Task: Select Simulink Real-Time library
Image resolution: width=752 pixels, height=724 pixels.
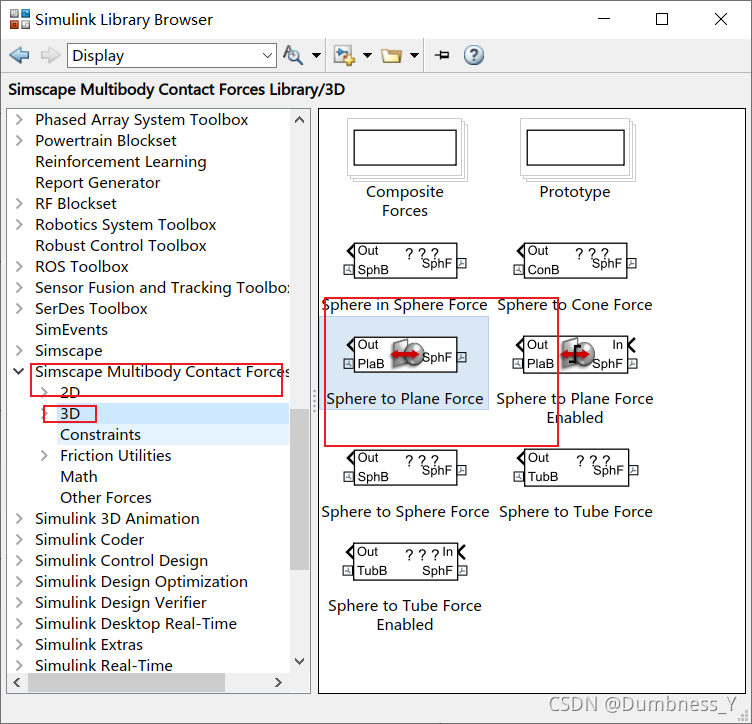Action: 104,666
